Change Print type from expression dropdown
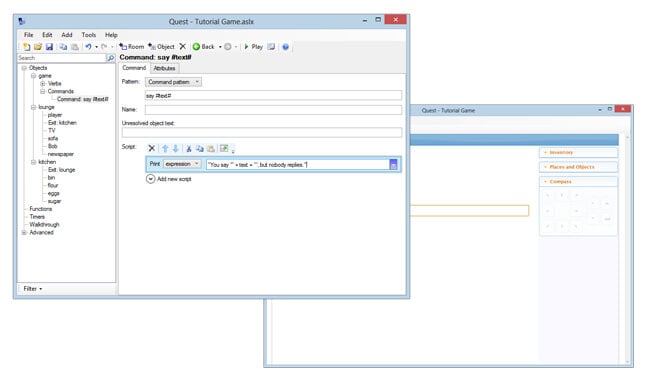This screenshot has width=660, height=380. (182, 164)
